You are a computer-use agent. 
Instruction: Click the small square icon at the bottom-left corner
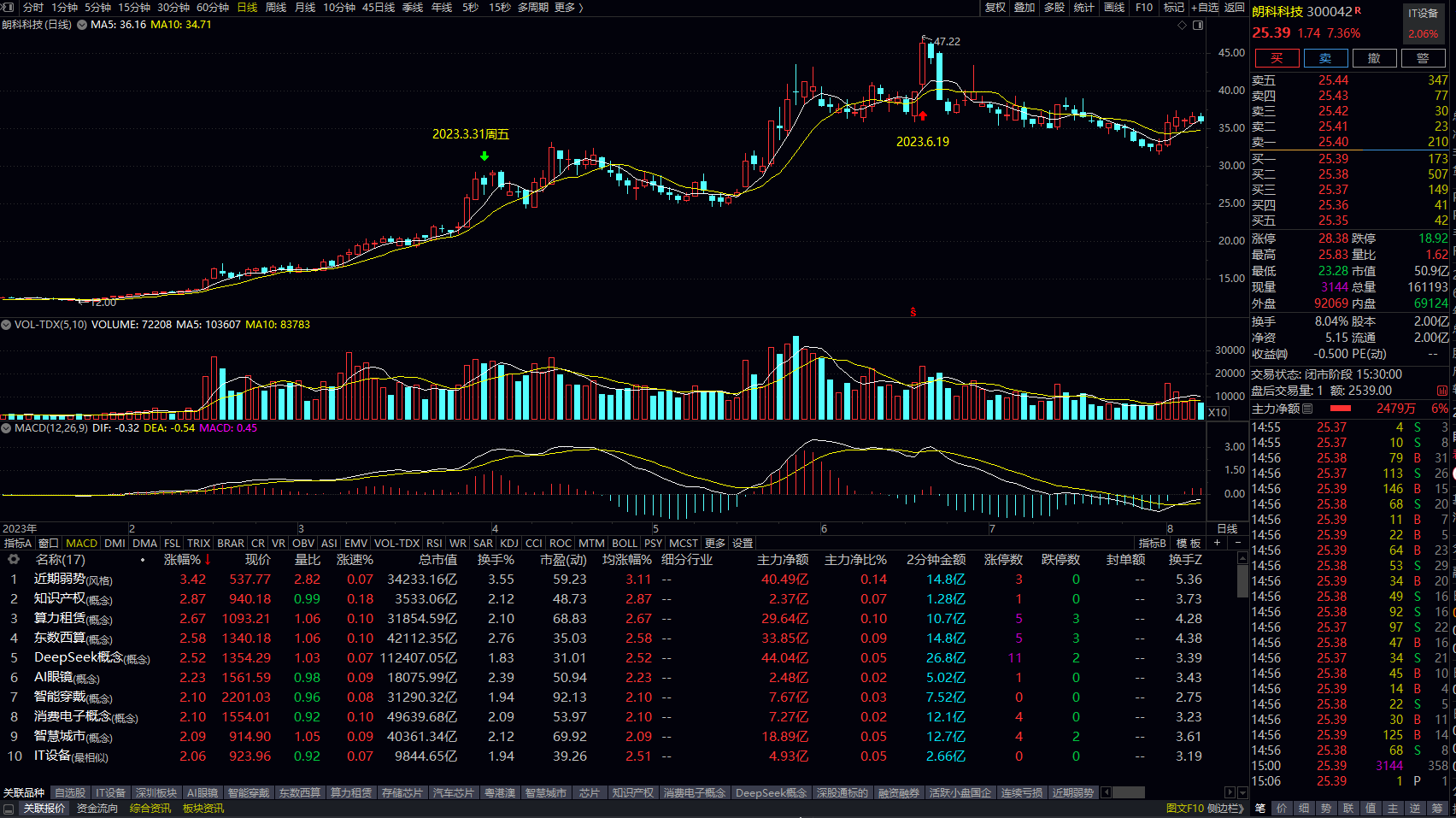click(9, 809)
